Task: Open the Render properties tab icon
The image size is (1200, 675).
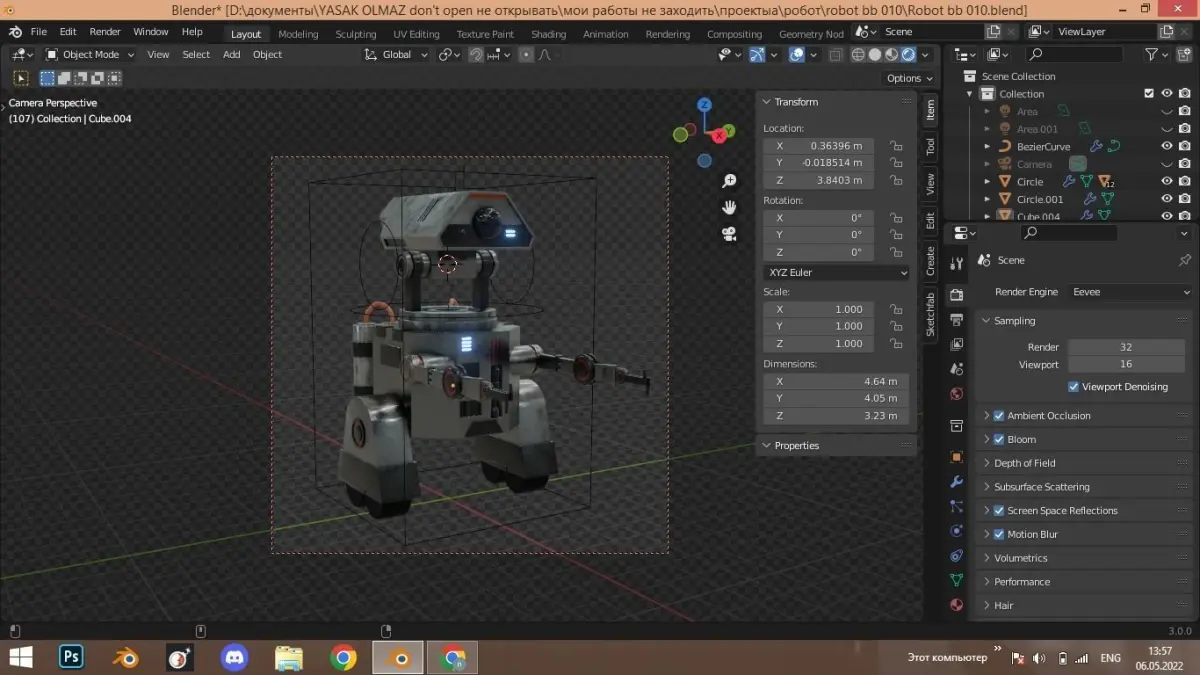Action: [x=957, y=295]
